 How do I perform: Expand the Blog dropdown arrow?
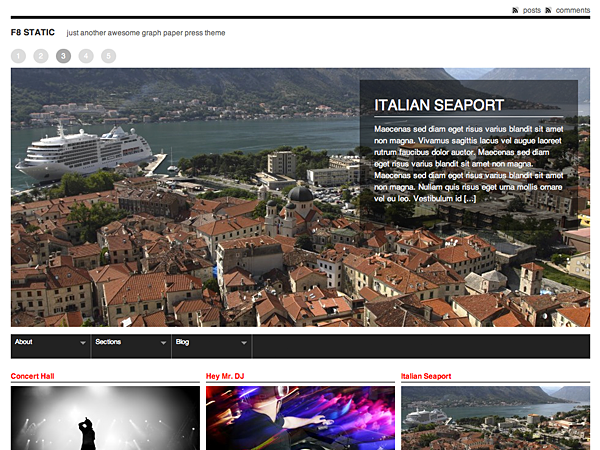244,343
